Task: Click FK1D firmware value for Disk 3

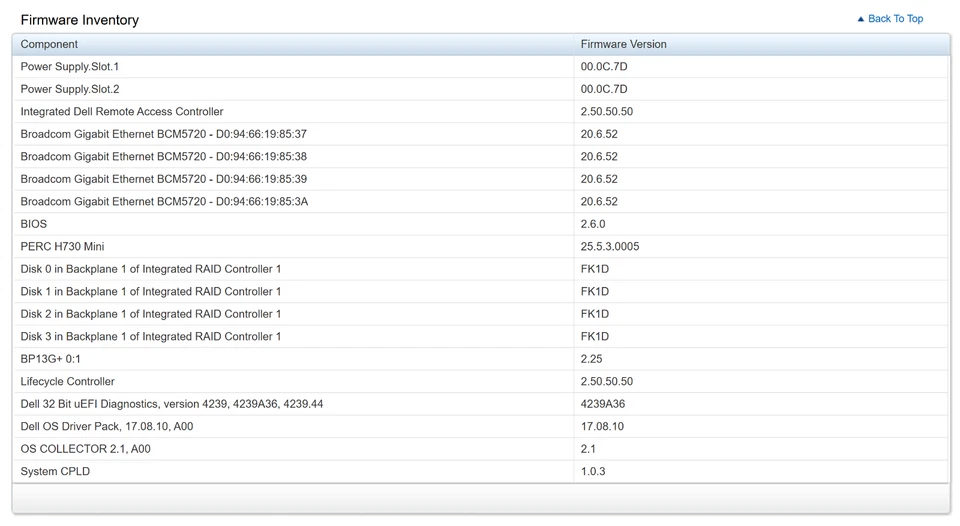Action: coord(594,337)
